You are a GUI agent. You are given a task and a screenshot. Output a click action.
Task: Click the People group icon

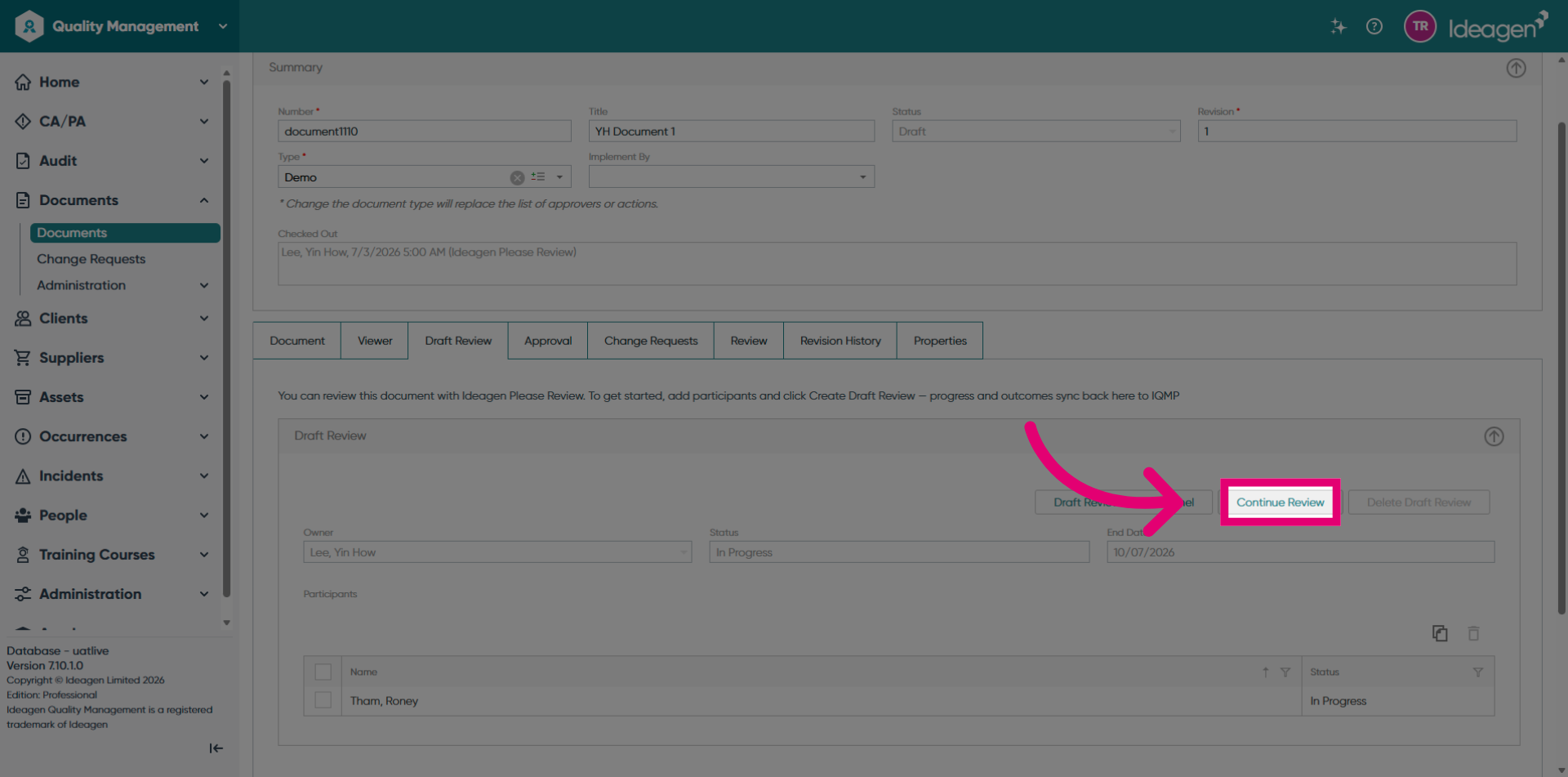point(23,516)
